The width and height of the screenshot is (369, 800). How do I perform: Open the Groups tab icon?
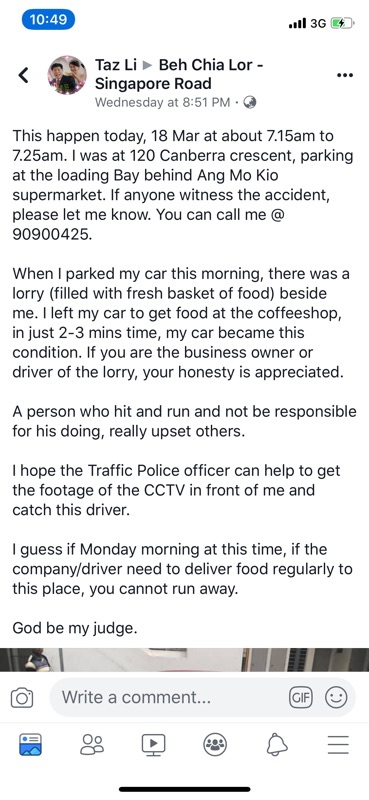click(215, 744)
